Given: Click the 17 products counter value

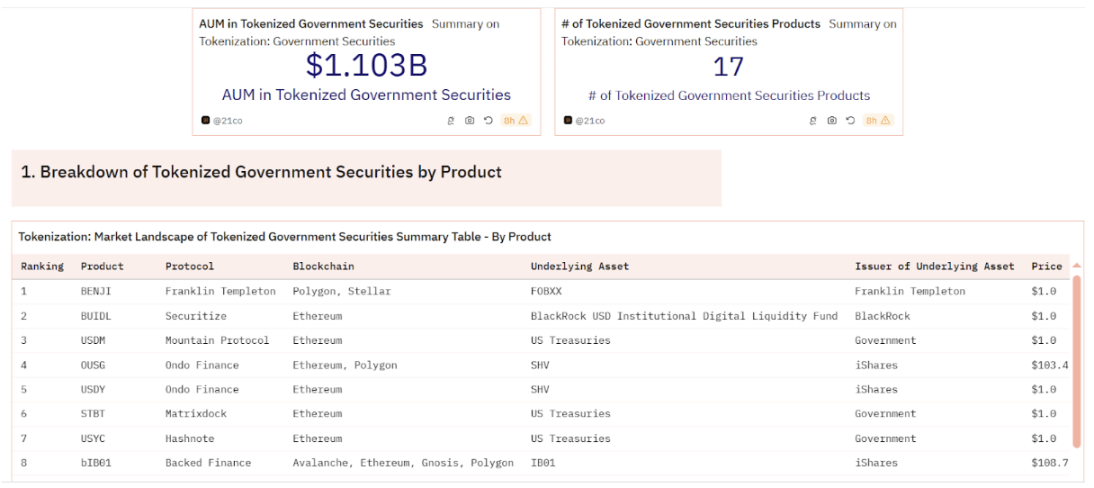Looking at the screenshot, I should (x=728, y=67).
